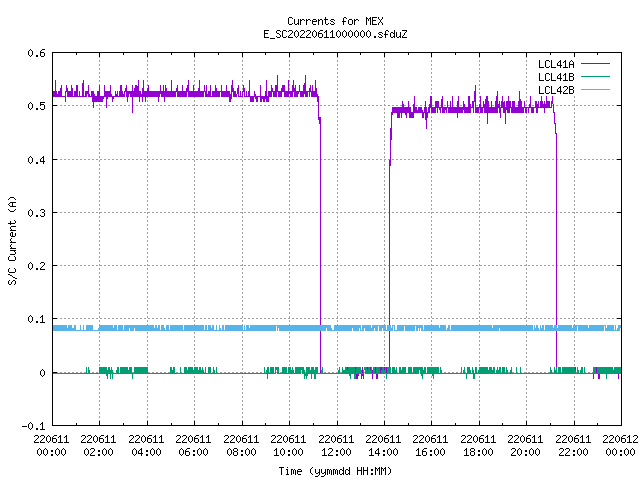Click the green LCL41B legend line sample

(595, 76)
